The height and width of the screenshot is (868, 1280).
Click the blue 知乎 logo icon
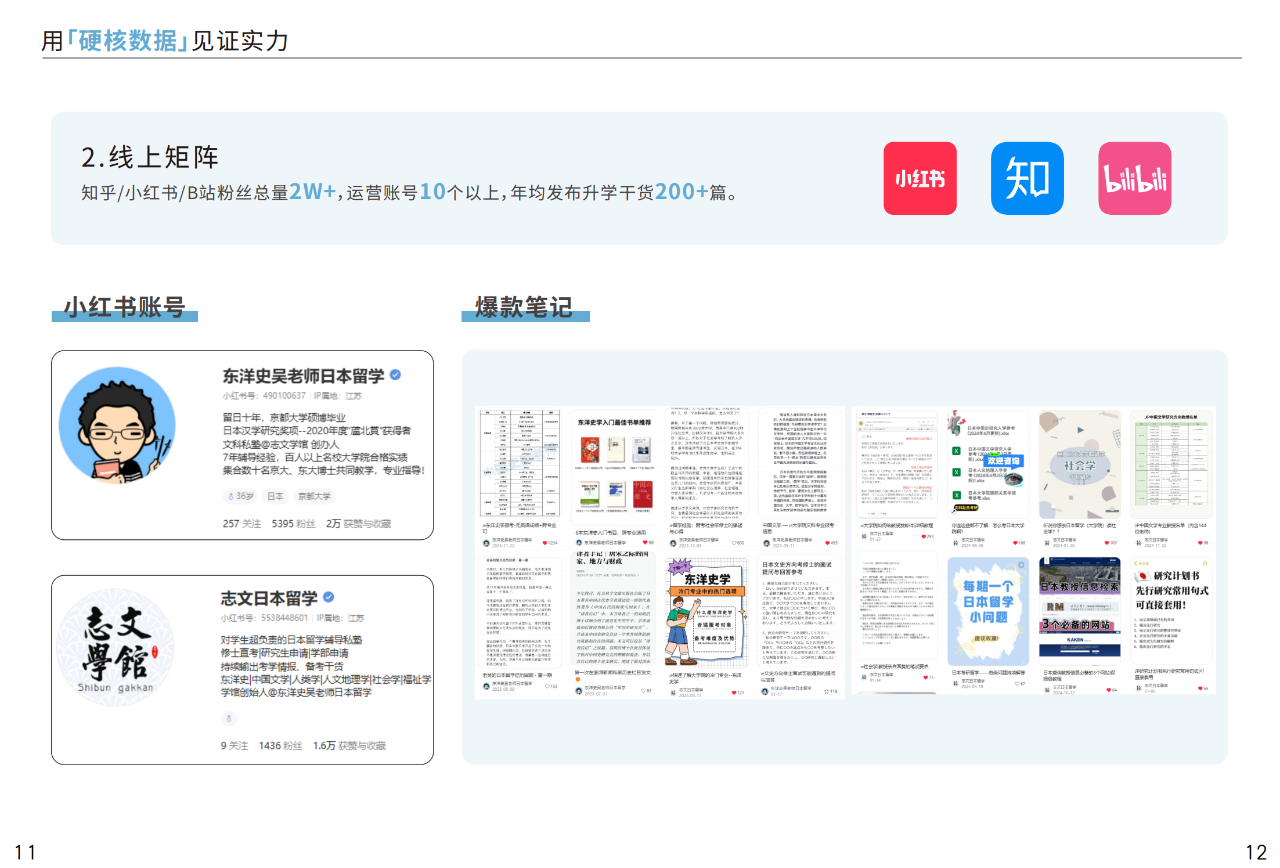1027,178
